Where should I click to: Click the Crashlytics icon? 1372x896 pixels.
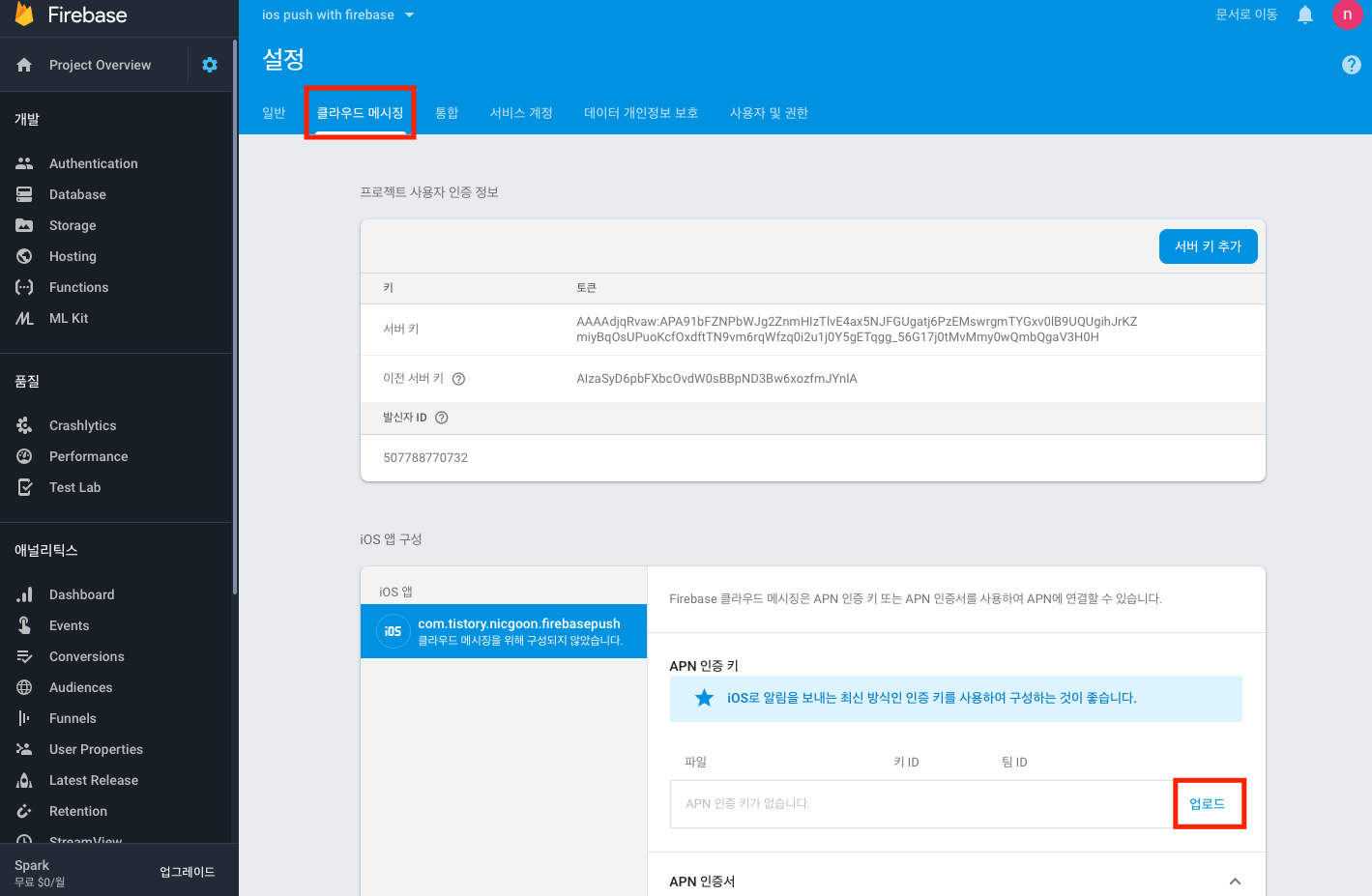(24, 425)
